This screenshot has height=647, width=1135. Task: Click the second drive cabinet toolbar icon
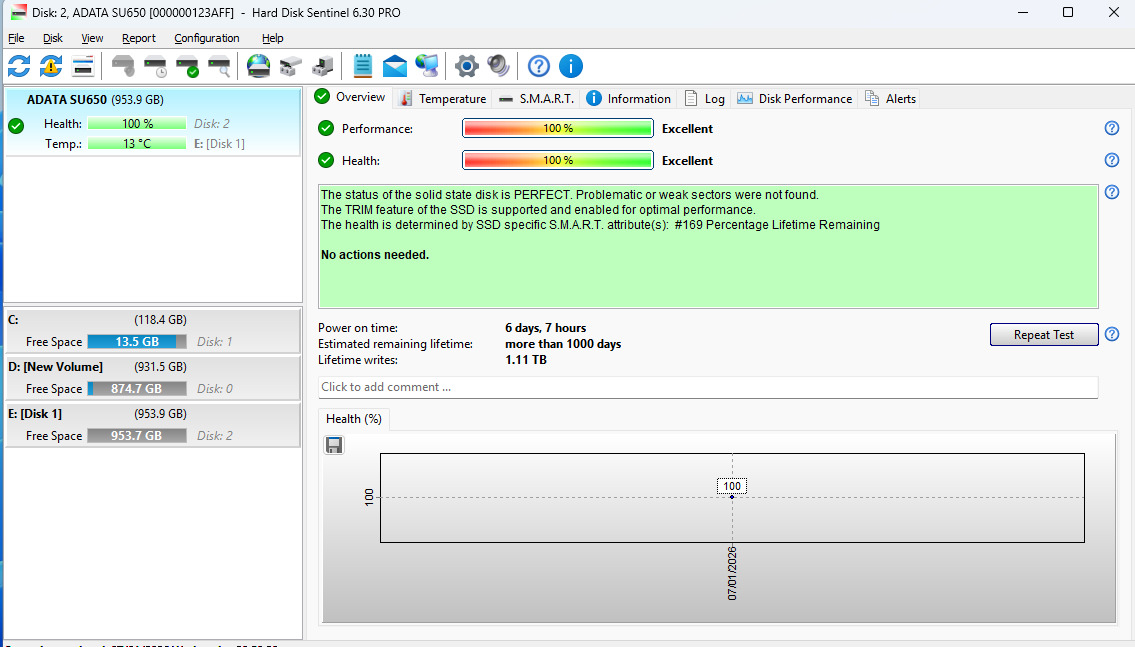(322, 67)
